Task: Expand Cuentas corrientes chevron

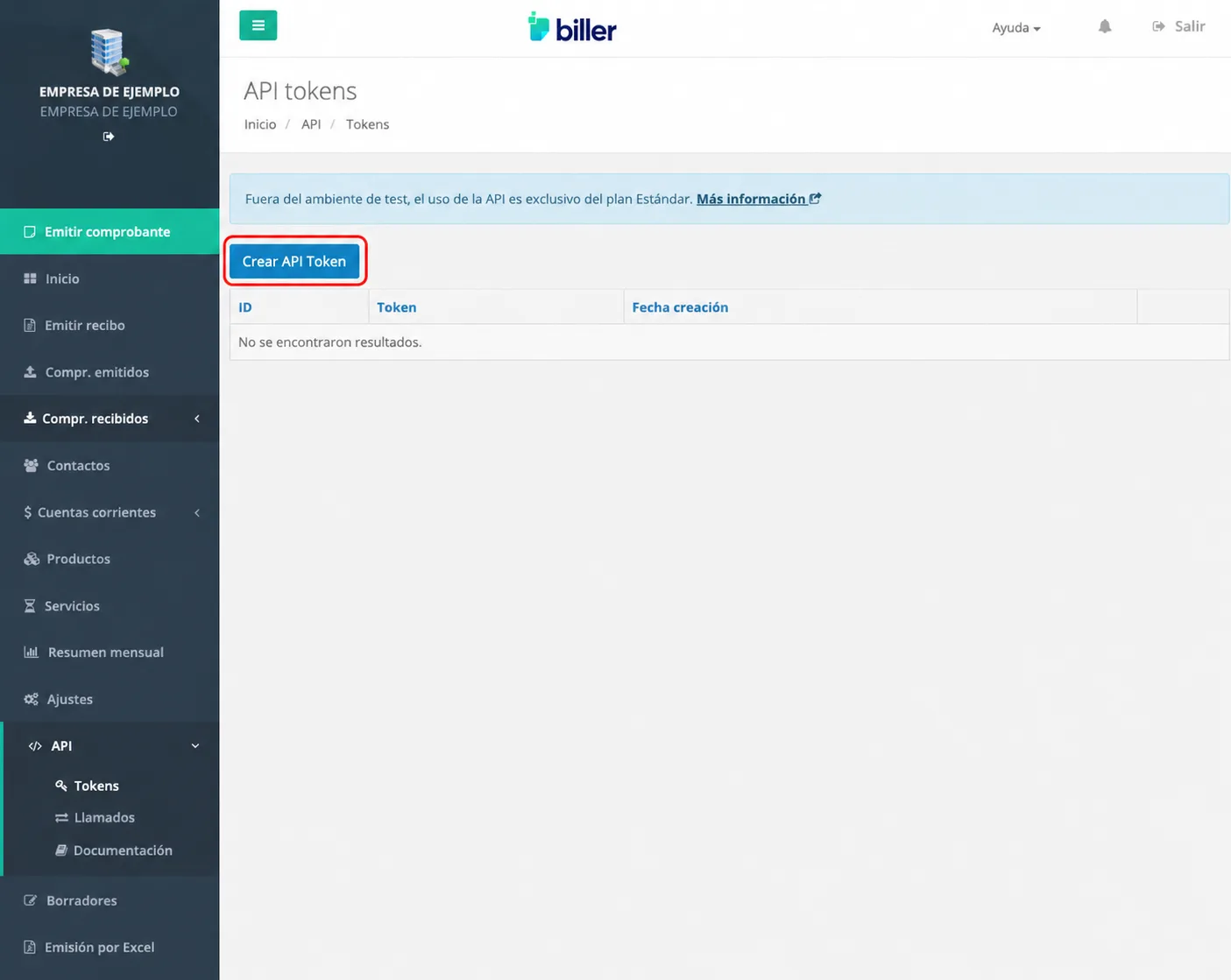Action: (197, 512)
